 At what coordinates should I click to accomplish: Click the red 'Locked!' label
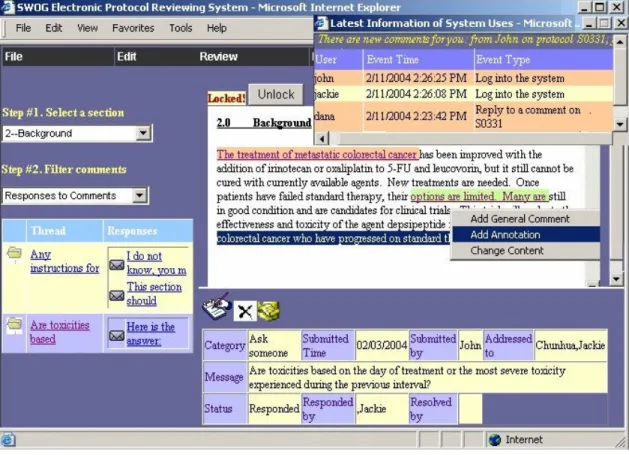point(227,98)
